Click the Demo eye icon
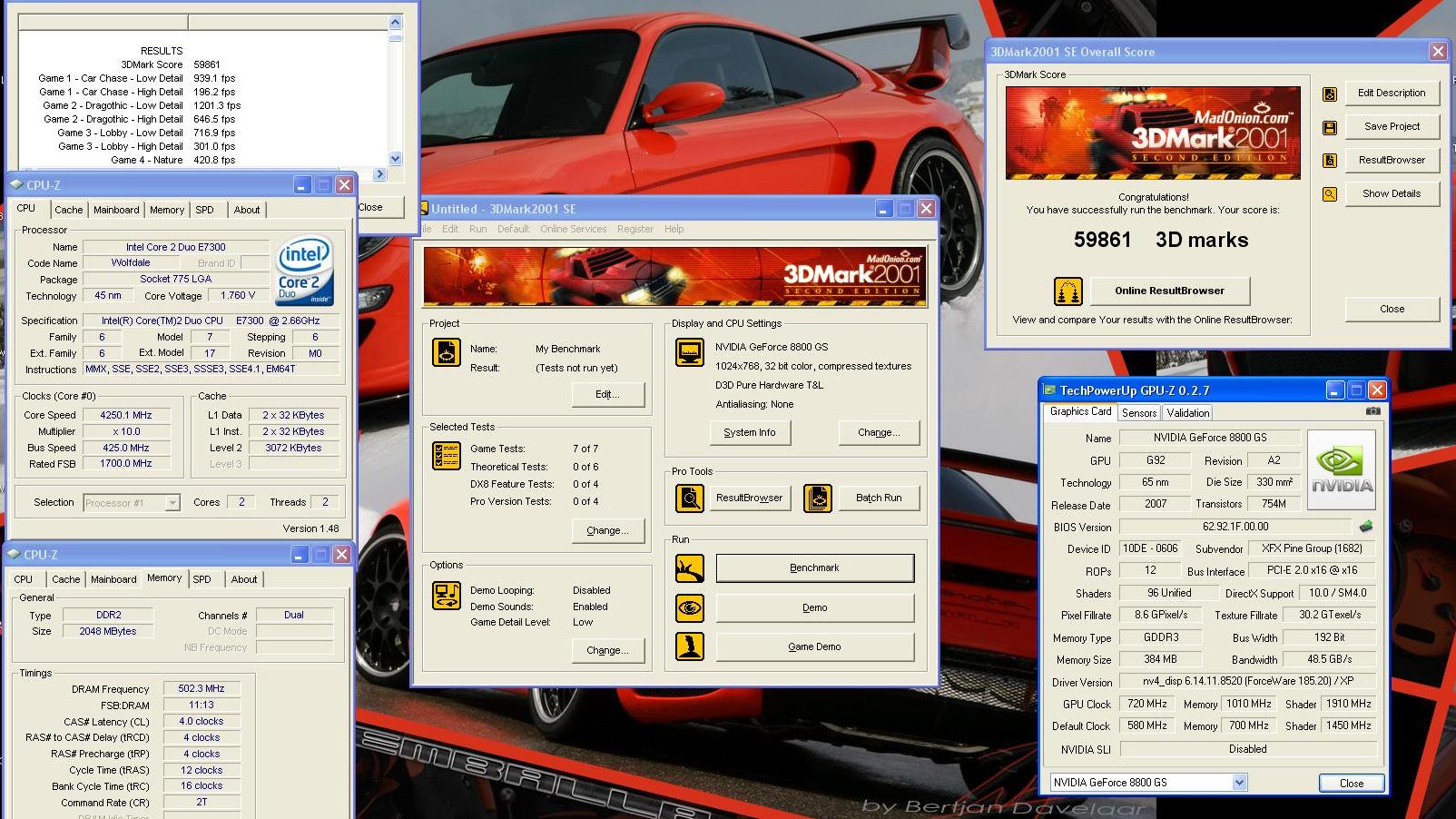The image size is (1456, 819). pyautogui.click(x=690, y=607)
